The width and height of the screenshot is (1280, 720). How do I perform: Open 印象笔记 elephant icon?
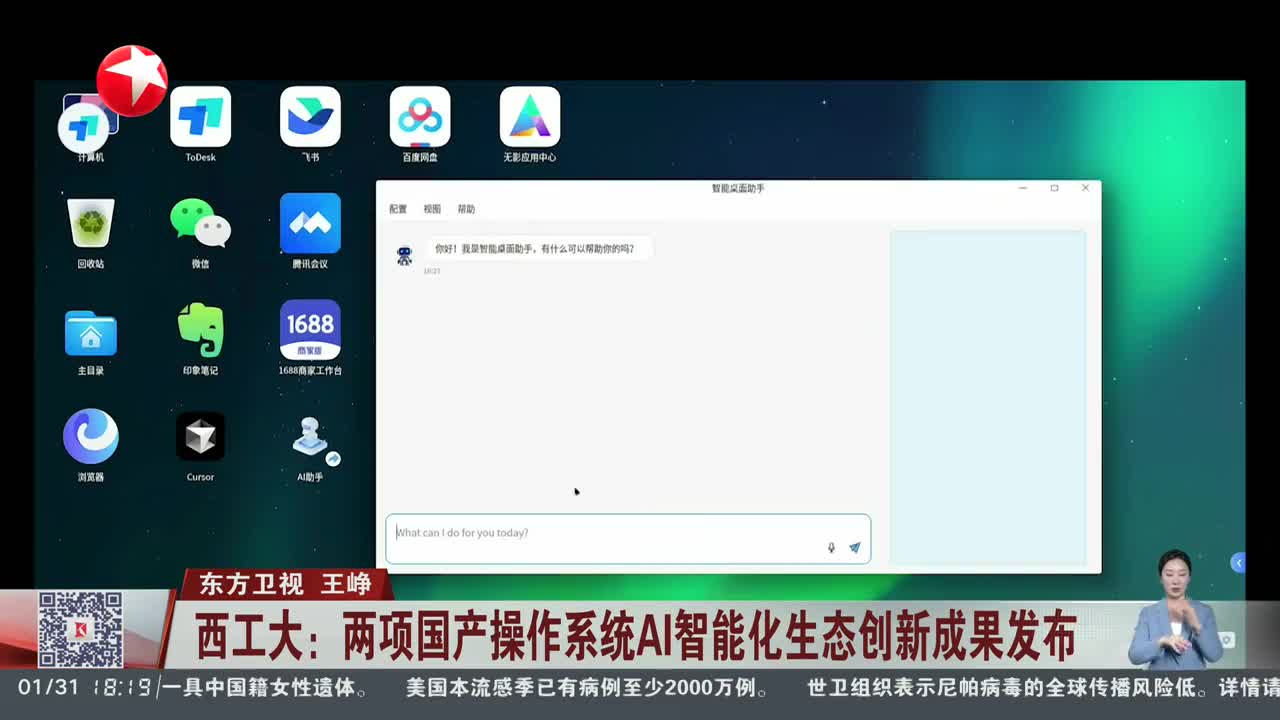pos(200,331)
